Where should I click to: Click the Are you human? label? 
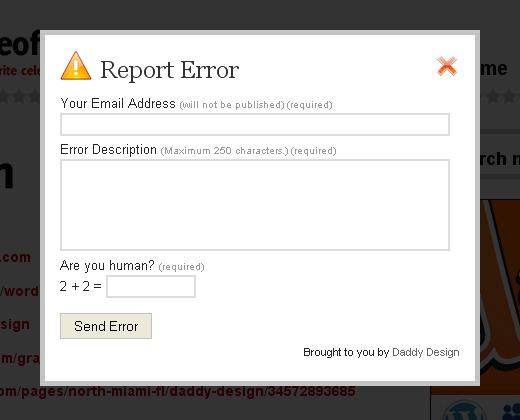coord(107,265)
